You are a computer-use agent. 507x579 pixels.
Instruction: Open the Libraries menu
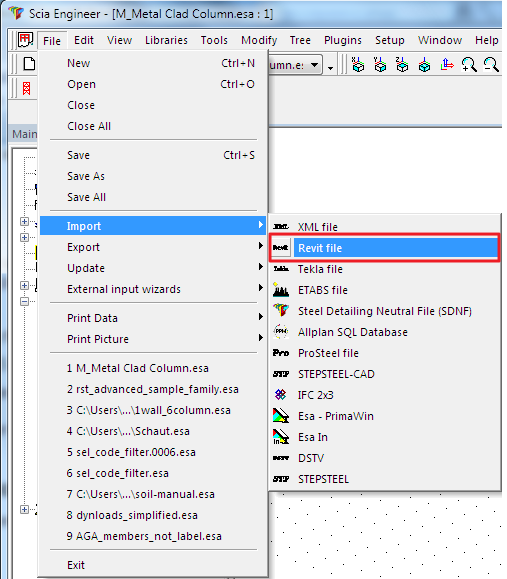point(166,40)
